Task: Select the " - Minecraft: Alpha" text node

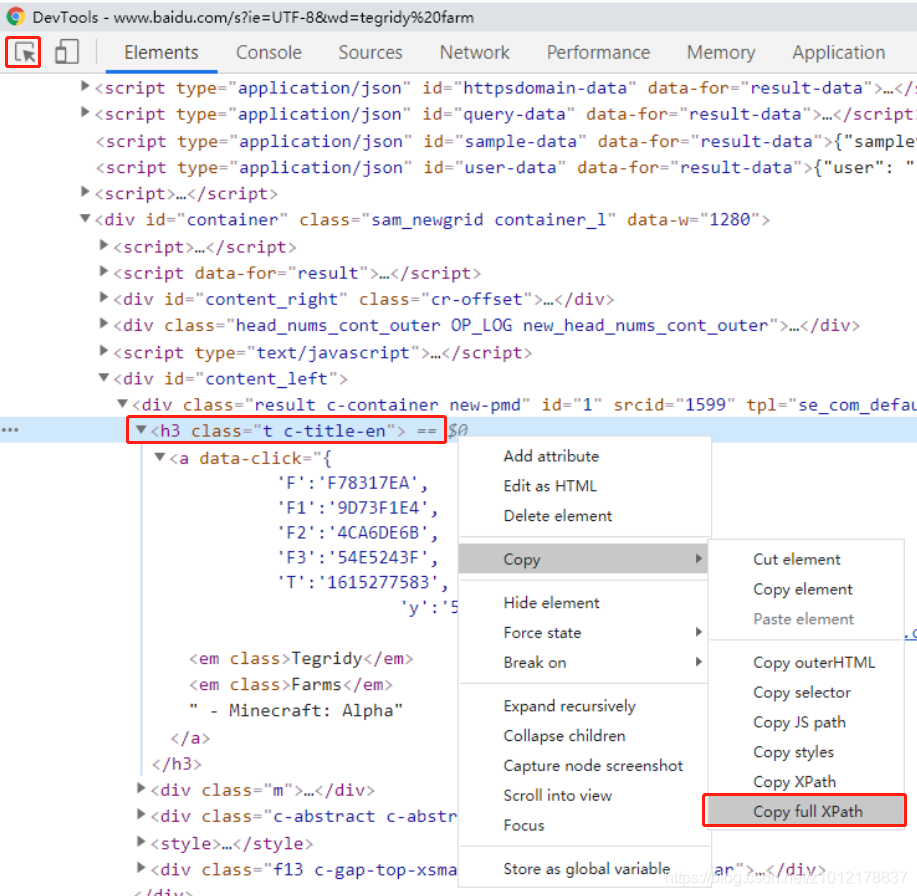Action: (296, 711)
